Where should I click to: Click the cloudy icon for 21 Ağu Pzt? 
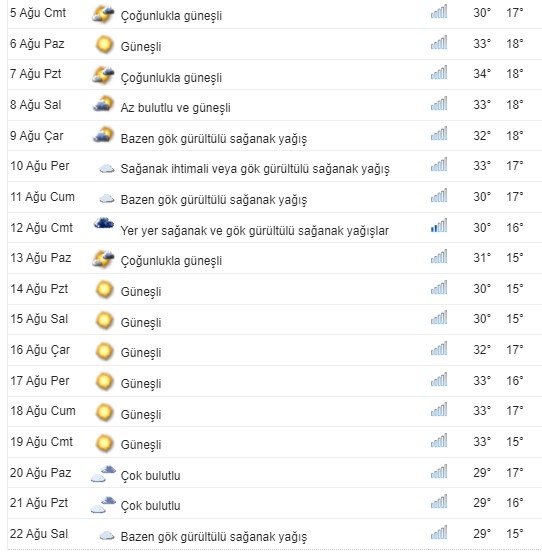[103, 505]
